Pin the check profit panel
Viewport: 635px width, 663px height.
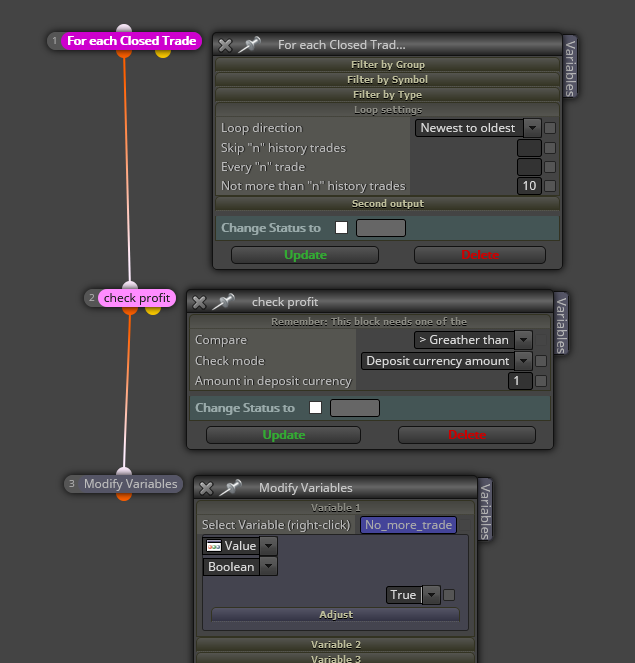click(223, 301)
